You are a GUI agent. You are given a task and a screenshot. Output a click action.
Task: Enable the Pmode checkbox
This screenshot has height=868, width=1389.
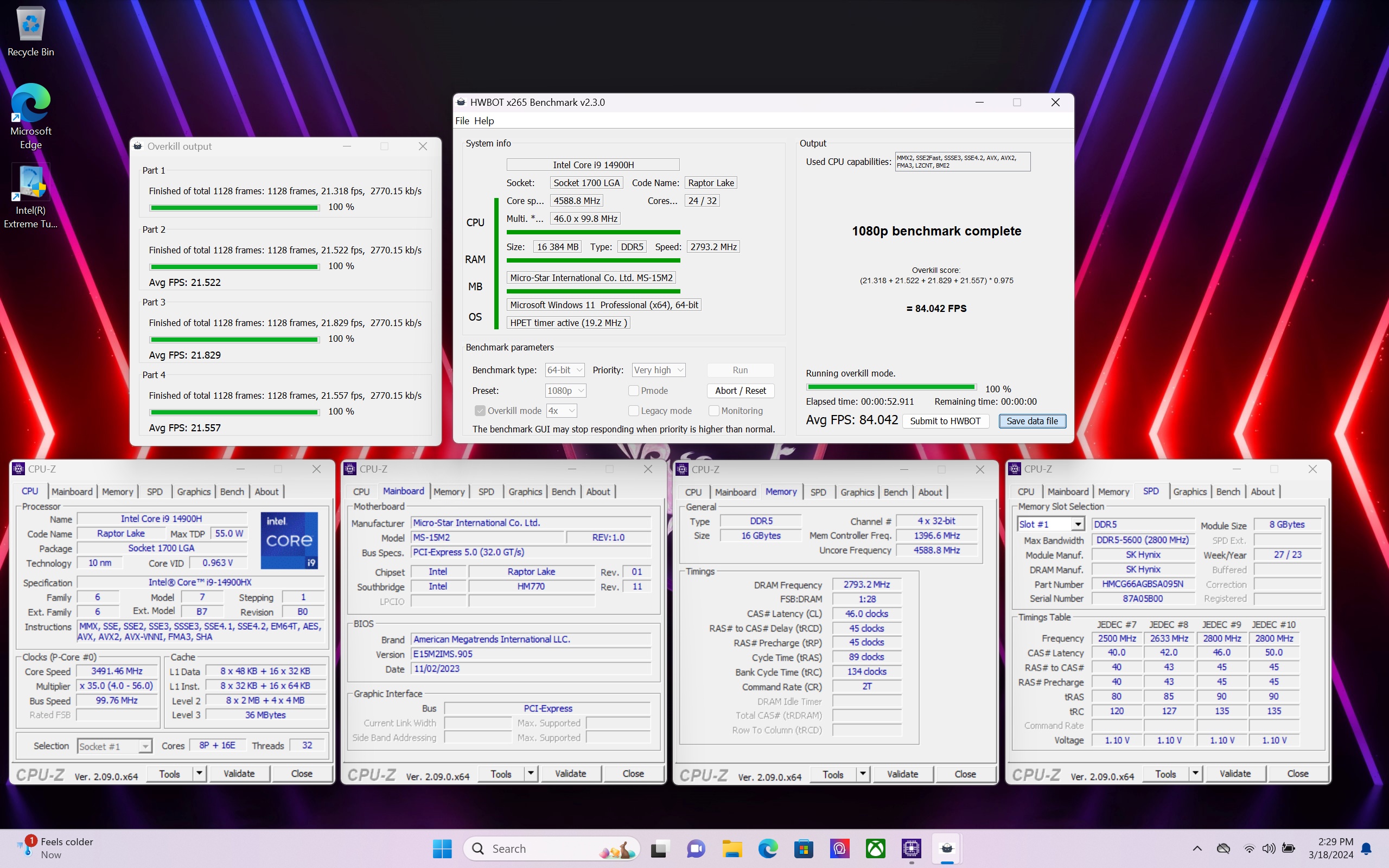[634, 391]
